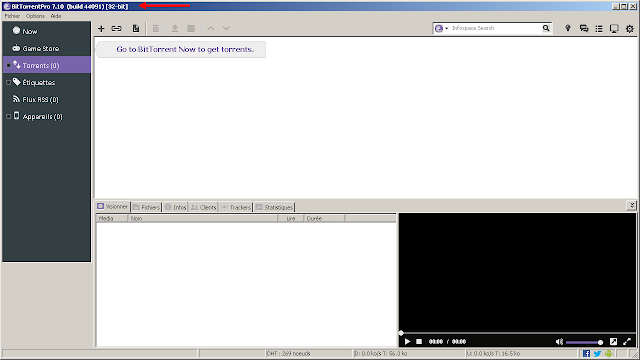The height and width of the screenshot is (360, 640).
Task: Switch to the Visionner tab
Action: pyautogui.click(x=113, y=207)
